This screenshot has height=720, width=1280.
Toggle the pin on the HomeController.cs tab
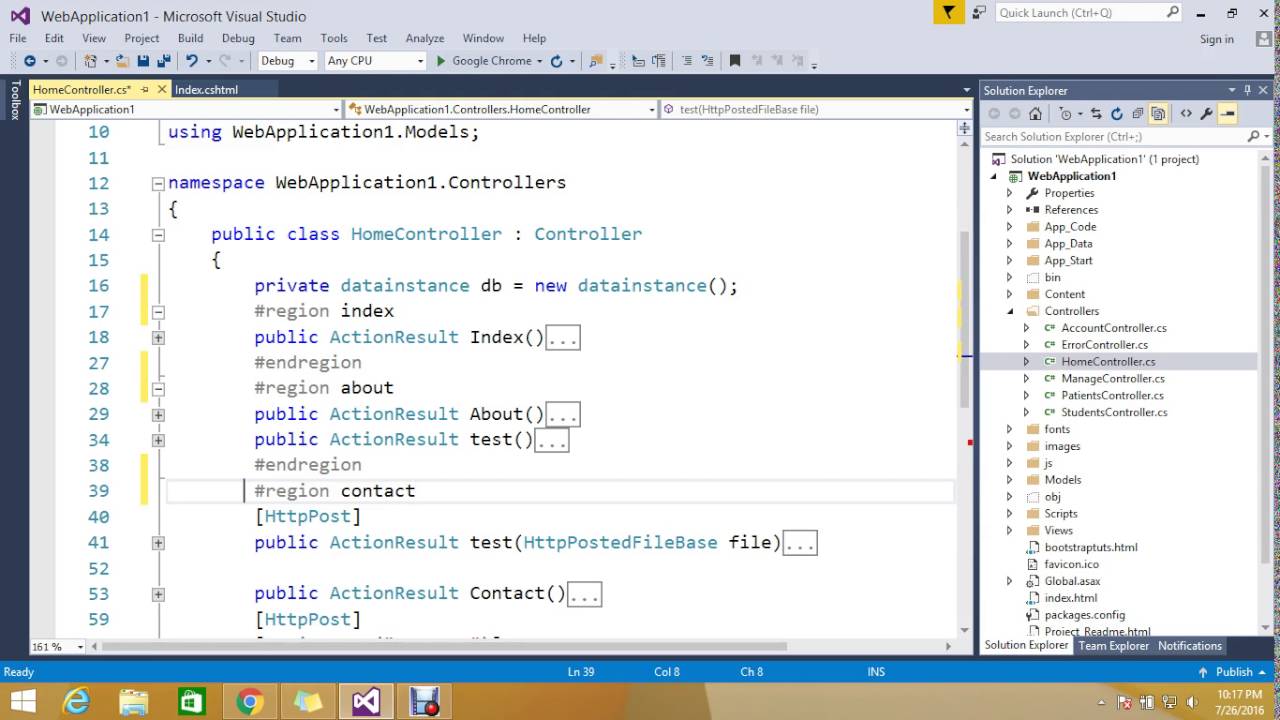(x=144, y=90)
